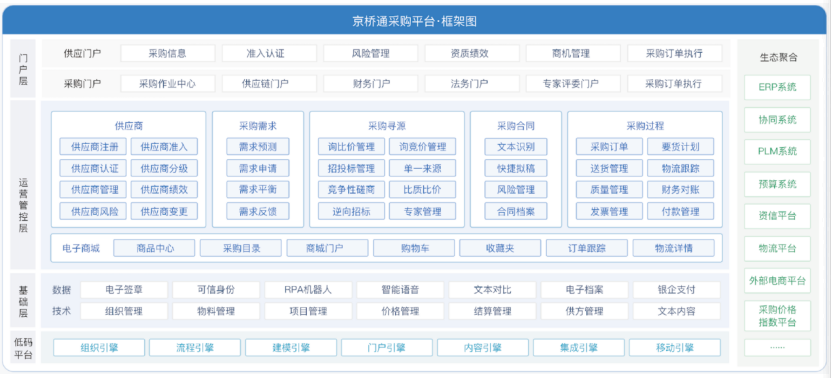Viewport: 831px width, 378px height.
Task: Click the 质量管理 box
Action: (609, 189)
